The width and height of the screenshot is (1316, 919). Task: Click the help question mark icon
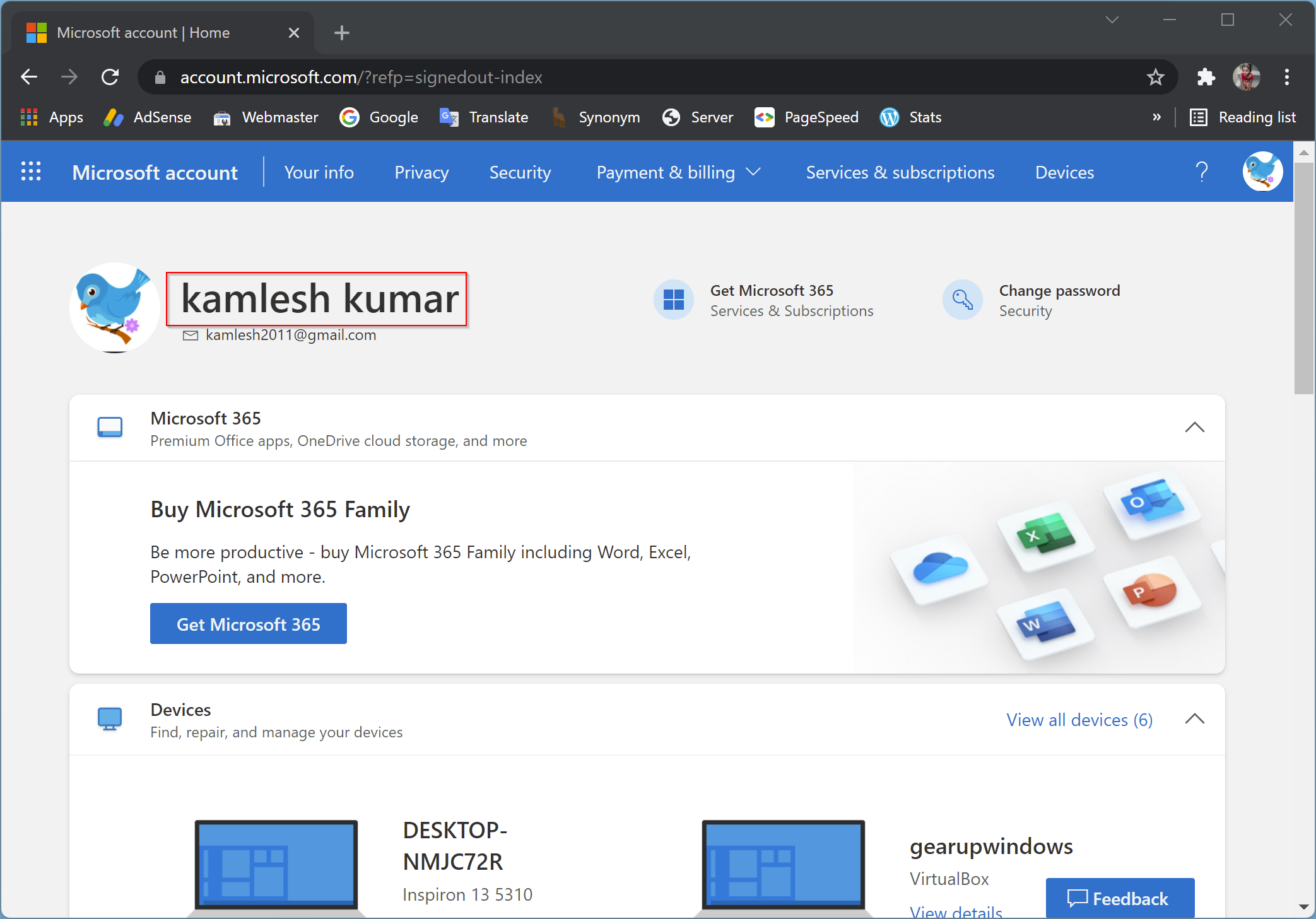pyautogui.click(x=1202, y=172)
